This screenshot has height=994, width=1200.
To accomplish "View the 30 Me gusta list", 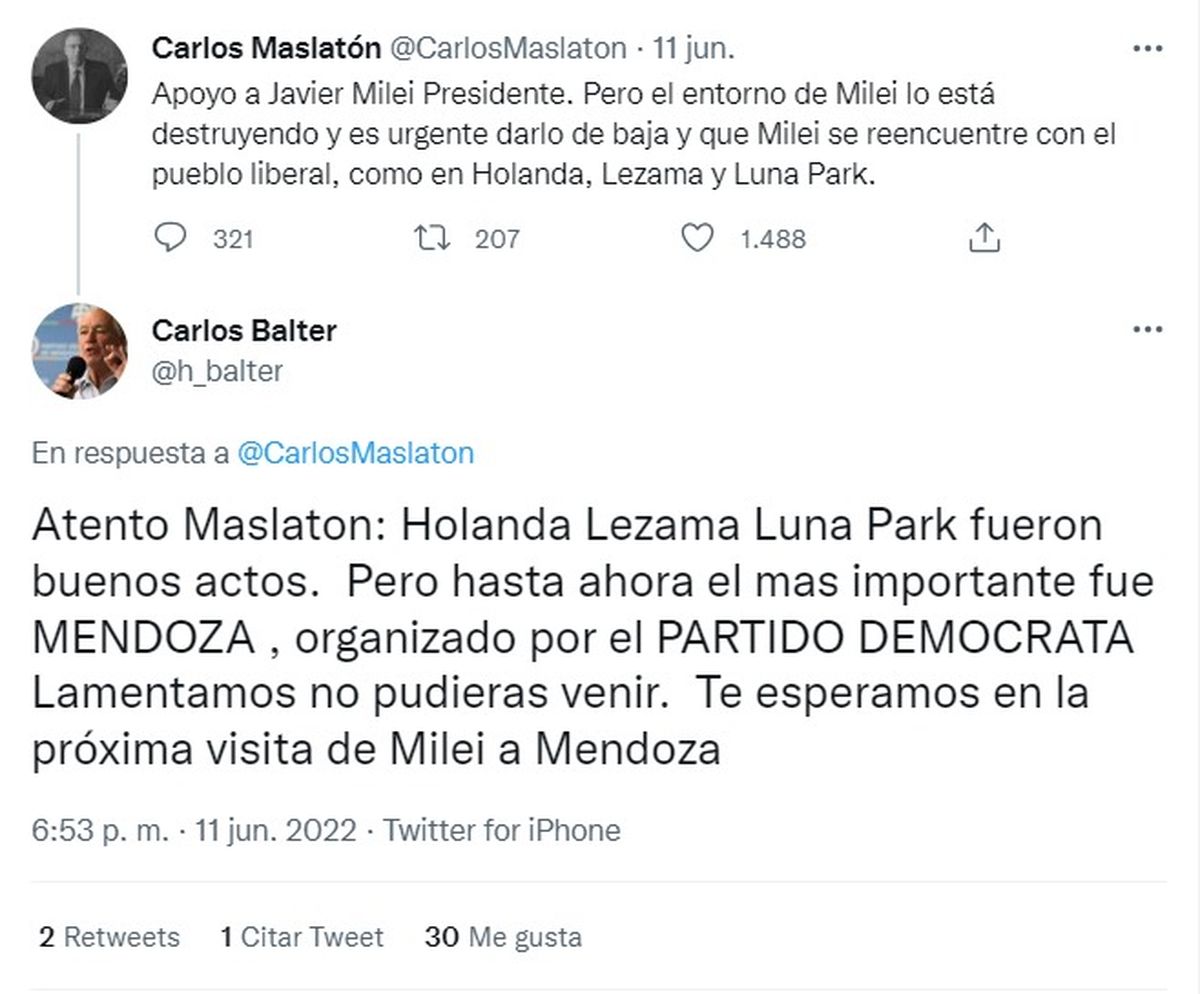I will click(x=503, y=937).
